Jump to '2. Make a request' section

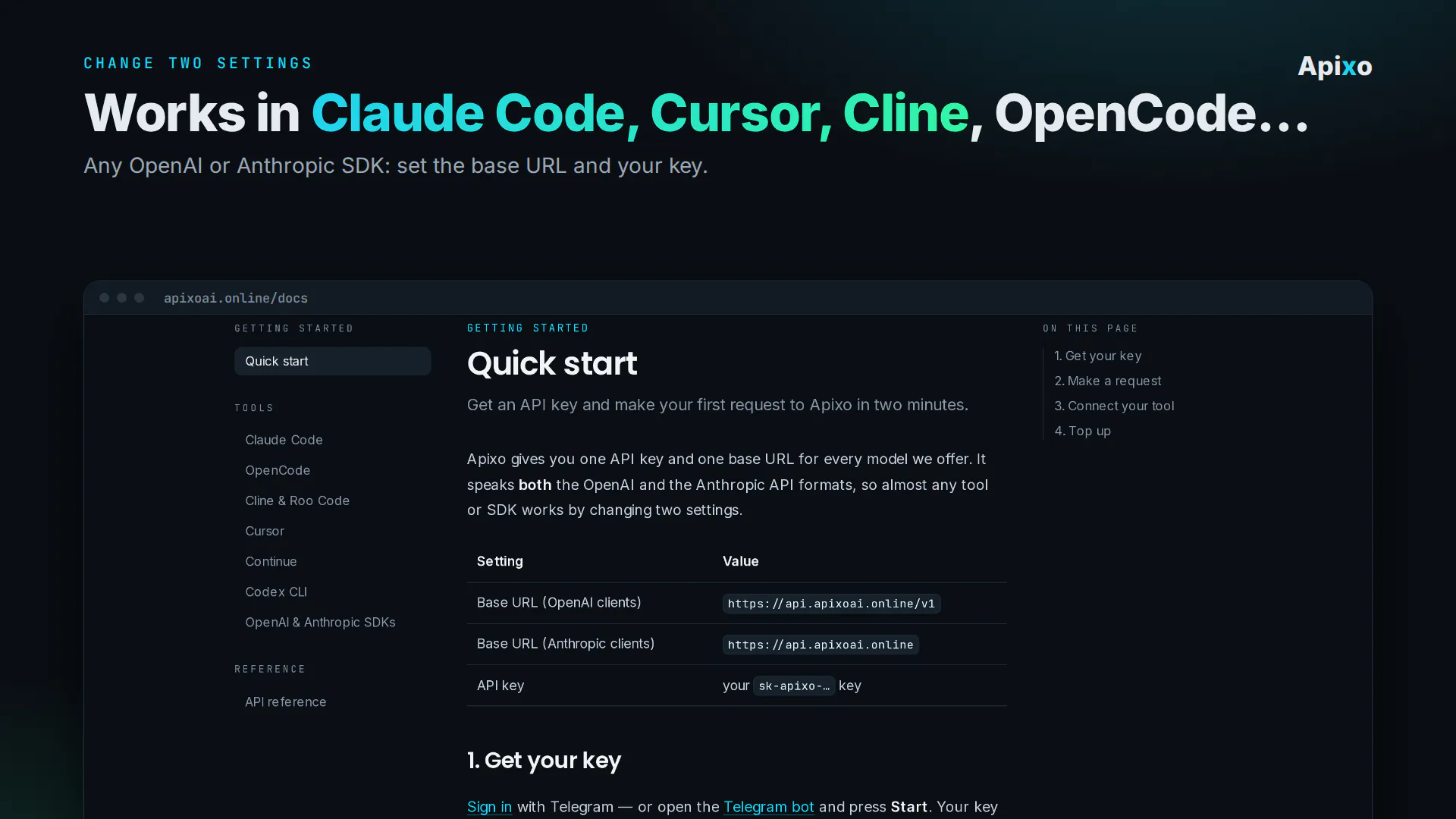click(x=1107, y=381)
